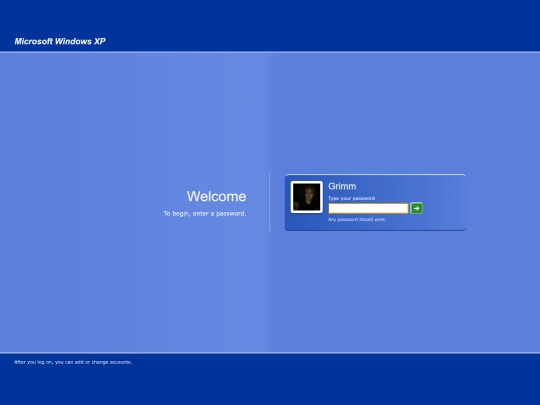Click 'To begin, enter a password.' text
This screenshot has width=540, height=405.
[x=205, y=214]
